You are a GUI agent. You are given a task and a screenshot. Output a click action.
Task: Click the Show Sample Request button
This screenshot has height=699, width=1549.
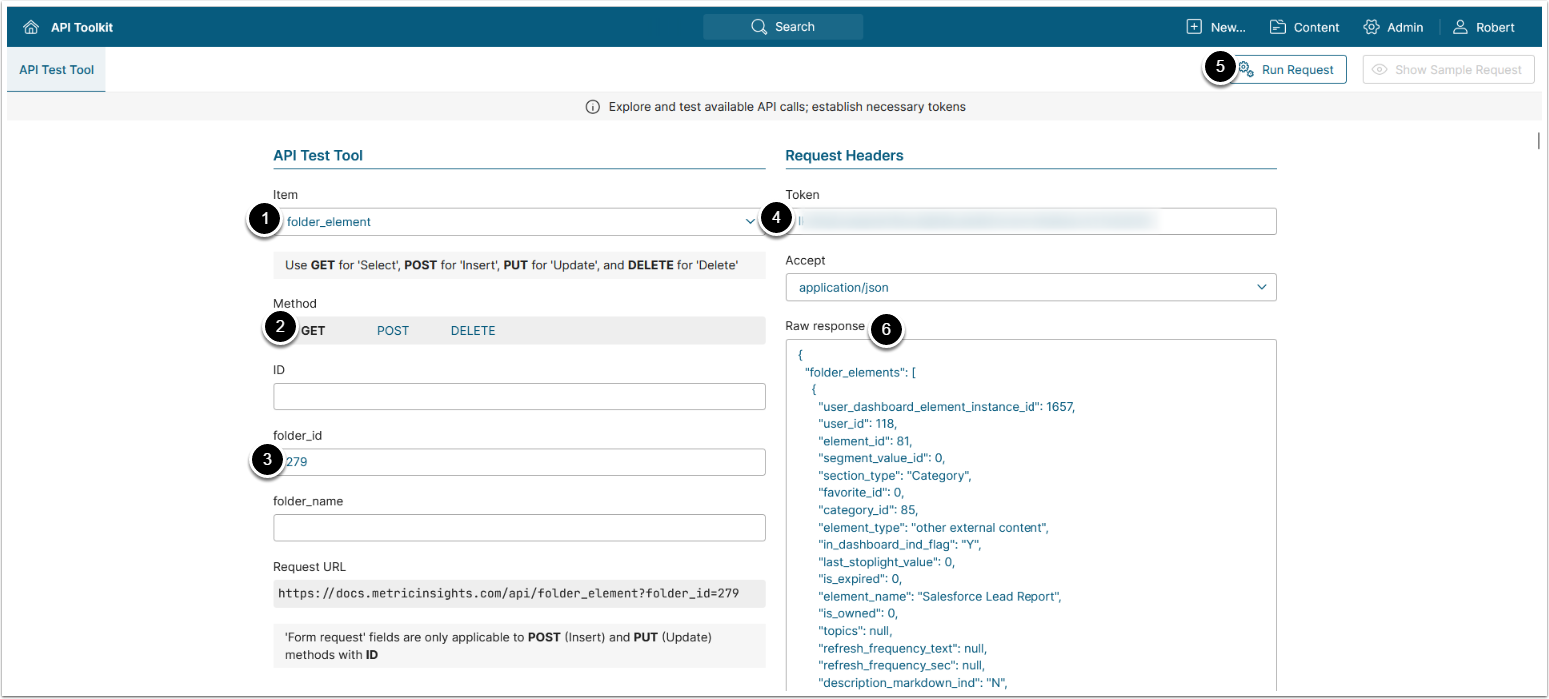click(1448, 69)
